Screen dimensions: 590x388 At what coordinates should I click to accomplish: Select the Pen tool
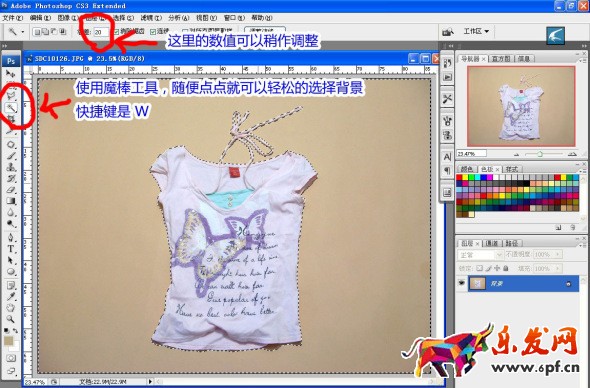[x=11, y=237]
